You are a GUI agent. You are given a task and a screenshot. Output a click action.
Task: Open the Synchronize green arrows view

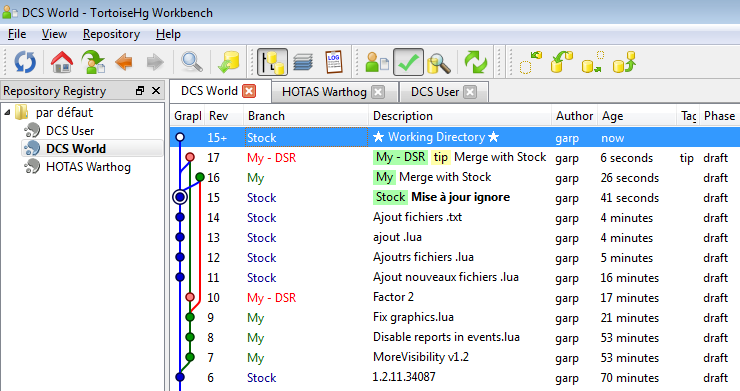coord(475,62)
